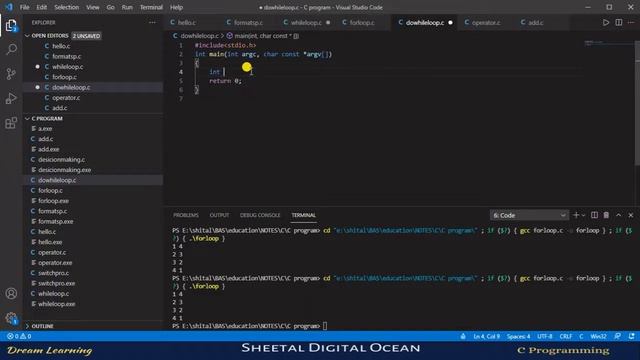
Task: Change indentation via Spaces: 4
Action: click(518, 336)
